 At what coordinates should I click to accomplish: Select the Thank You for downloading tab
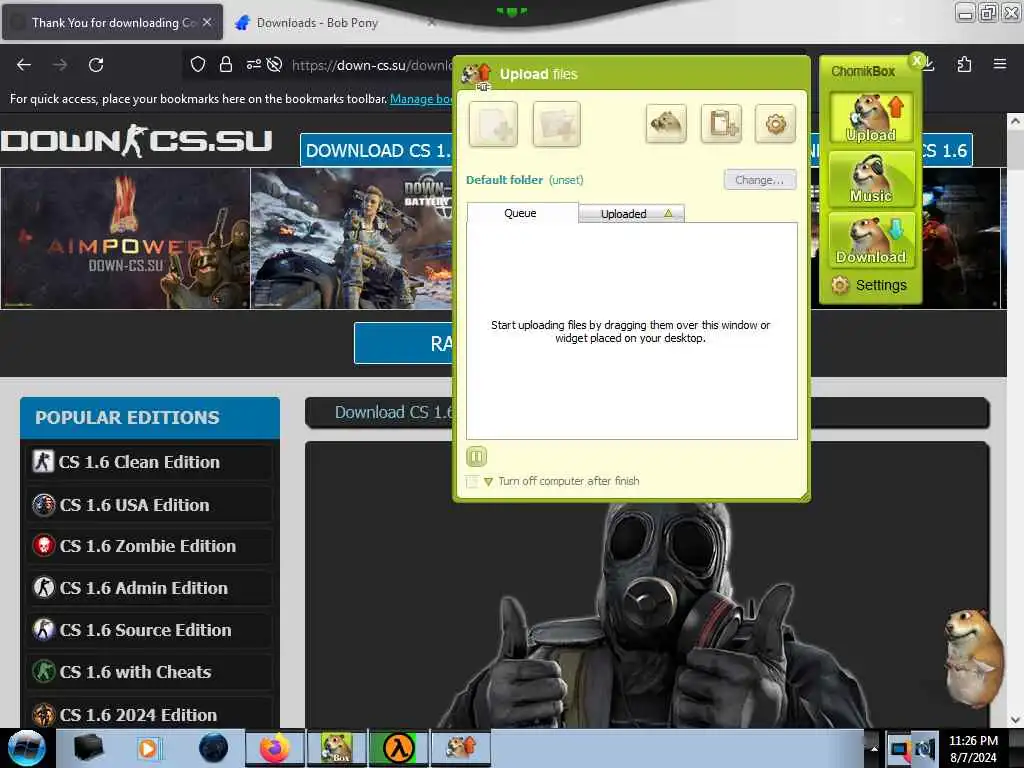pos(112,22)
